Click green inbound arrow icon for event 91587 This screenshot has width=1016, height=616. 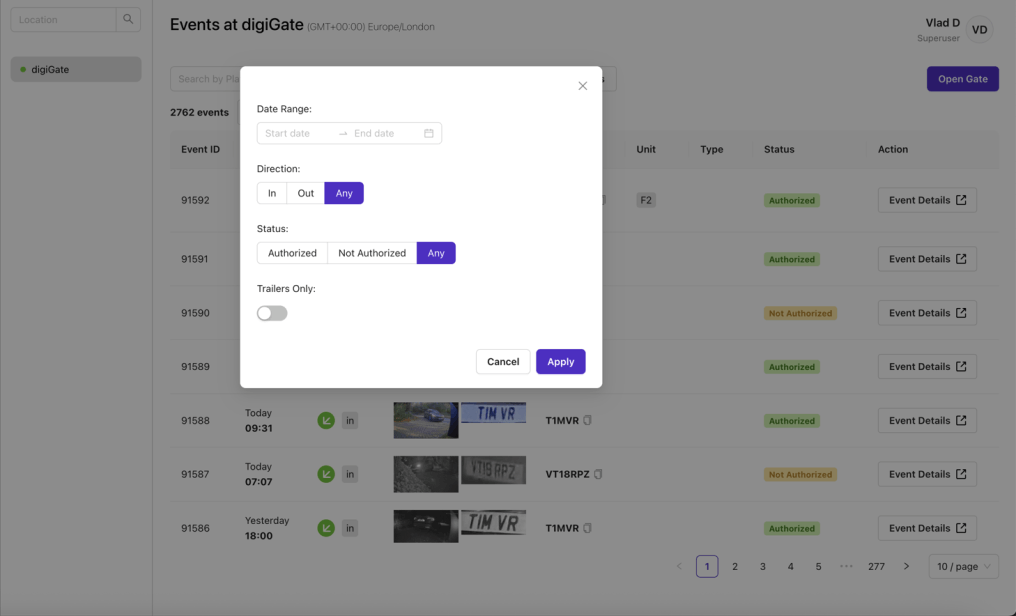pos(326,474)
